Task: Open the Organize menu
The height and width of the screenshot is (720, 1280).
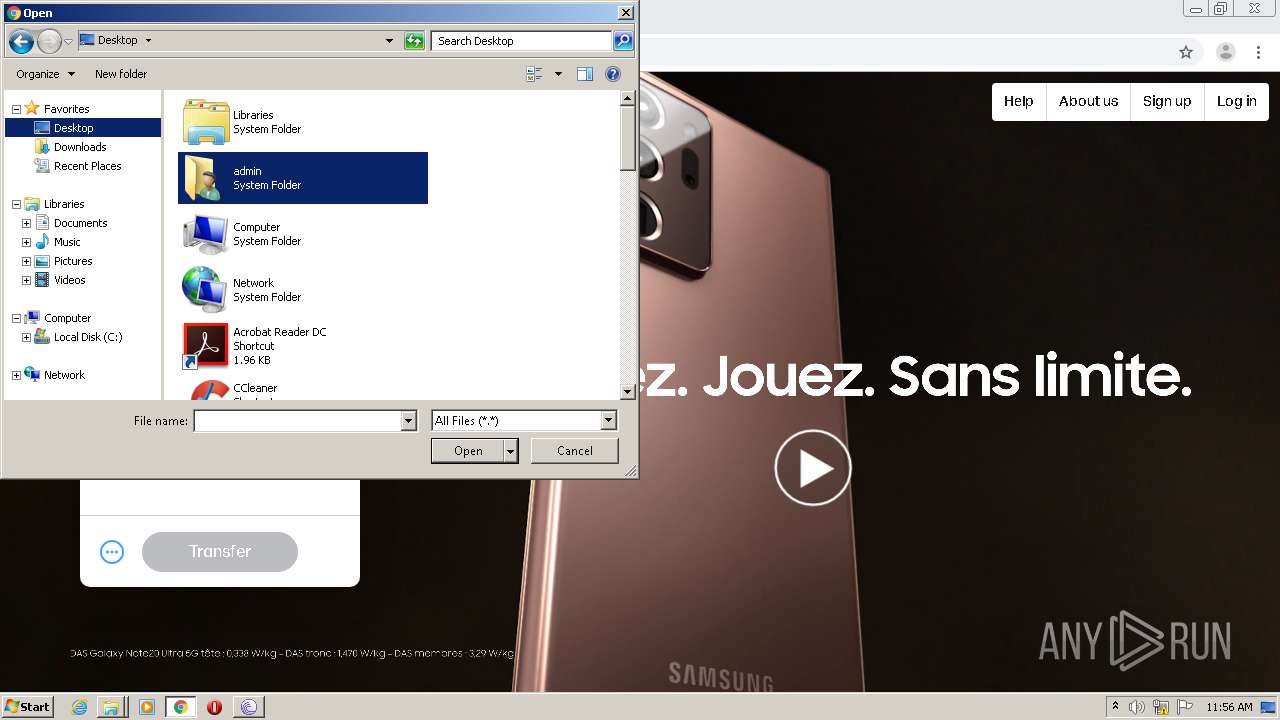Action: [x=45, y=74]
